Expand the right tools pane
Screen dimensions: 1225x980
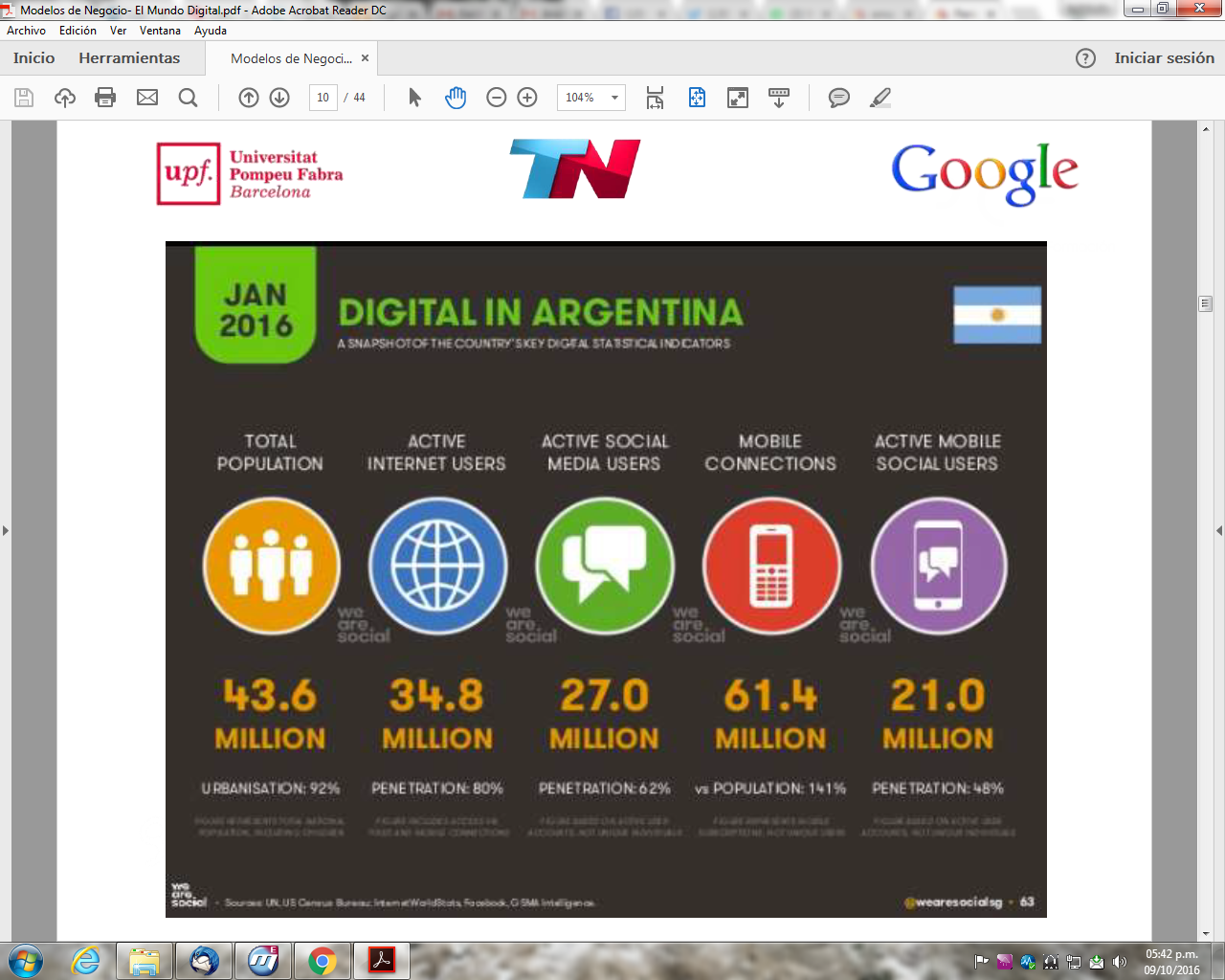[1218, 530]
